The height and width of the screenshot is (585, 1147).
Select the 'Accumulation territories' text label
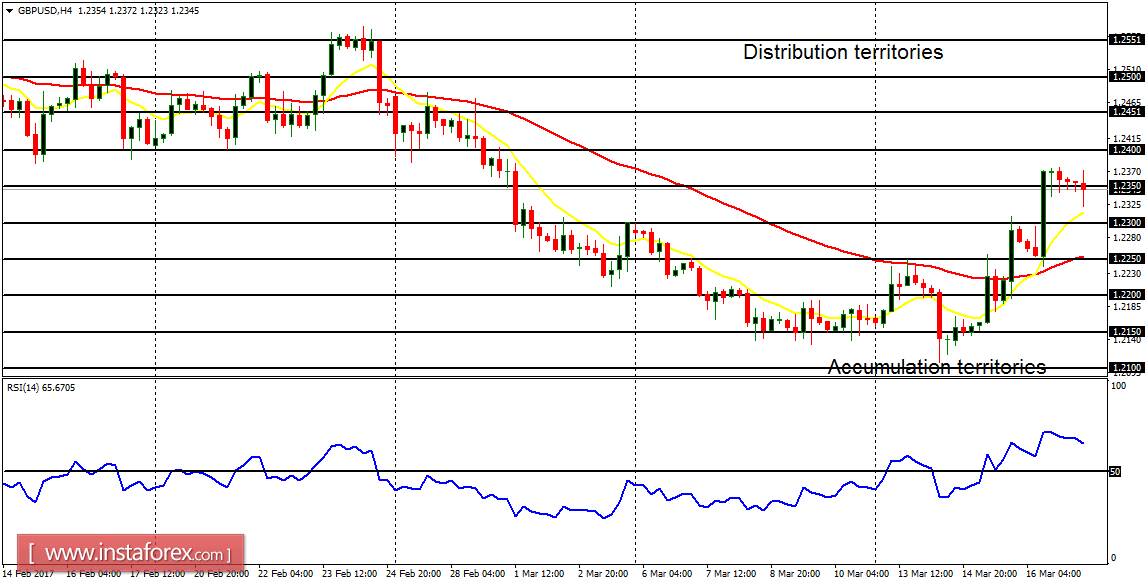click(936, 366)
